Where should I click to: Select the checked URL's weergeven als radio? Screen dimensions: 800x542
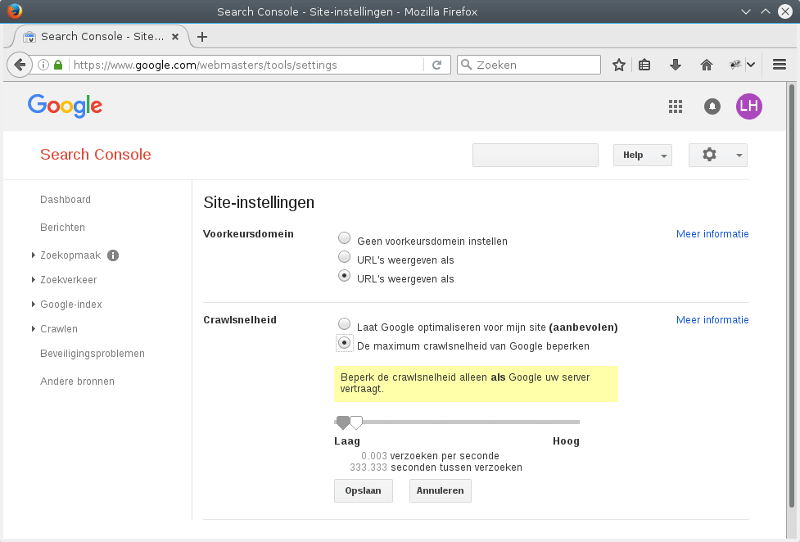344,276
